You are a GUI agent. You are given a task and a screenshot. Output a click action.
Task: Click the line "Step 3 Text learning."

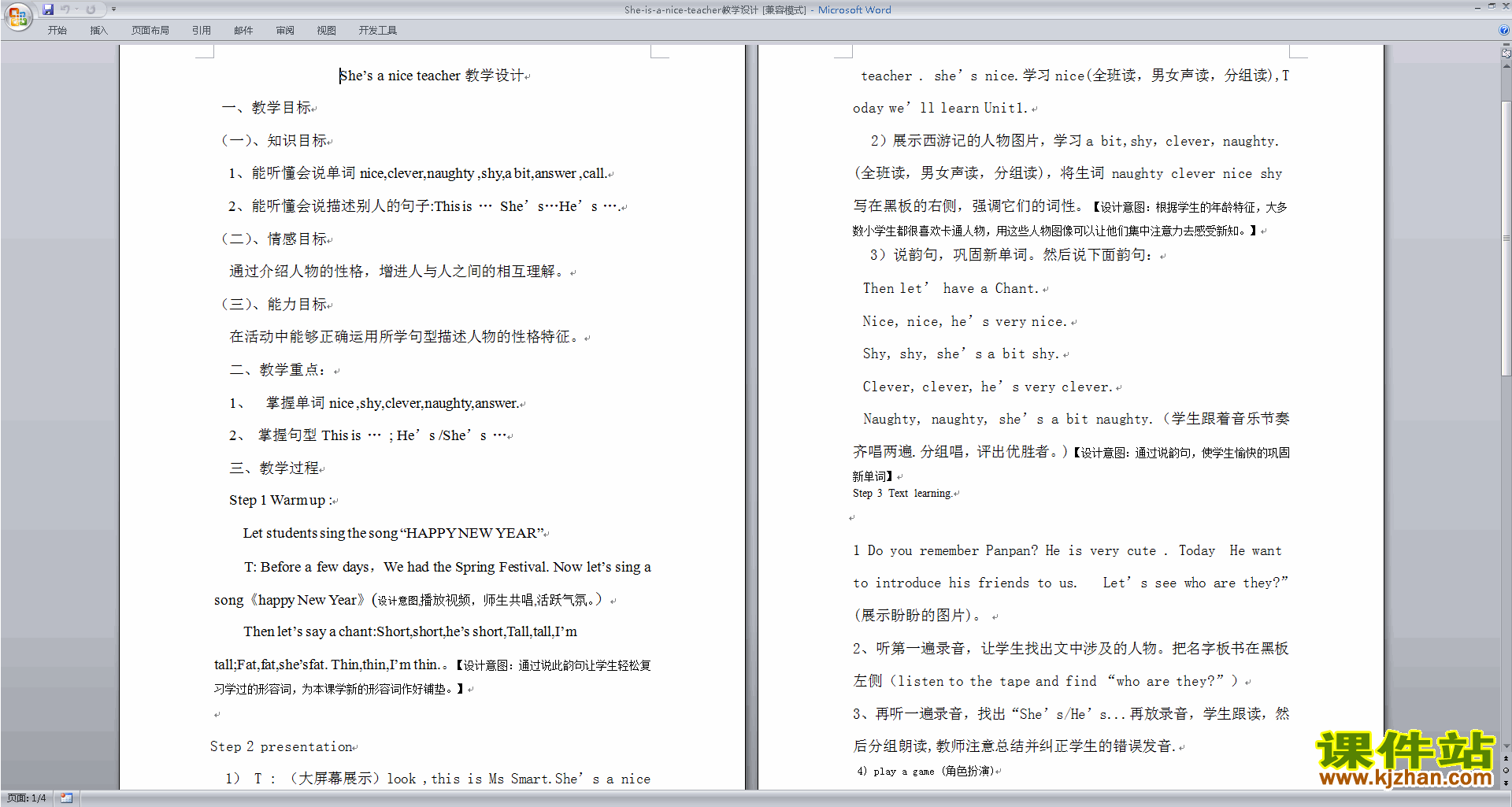click(x=902, y=494)
